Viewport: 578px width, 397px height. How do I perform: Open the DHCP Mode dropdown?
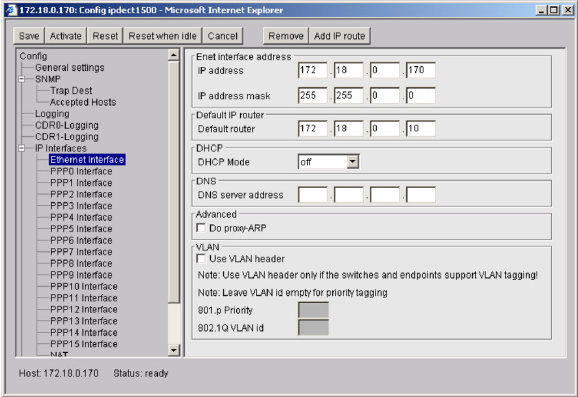pos(353,162)
